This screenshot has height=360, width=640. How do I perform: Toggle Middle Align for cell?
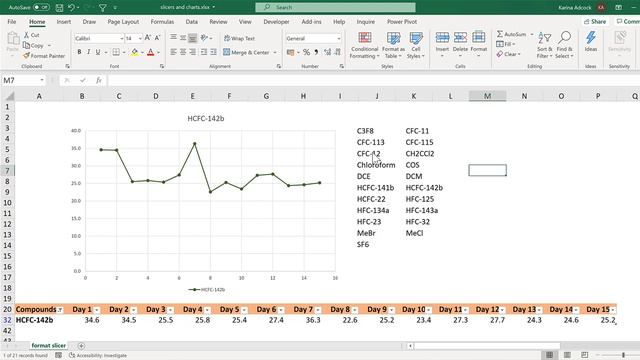click(183, 38)
